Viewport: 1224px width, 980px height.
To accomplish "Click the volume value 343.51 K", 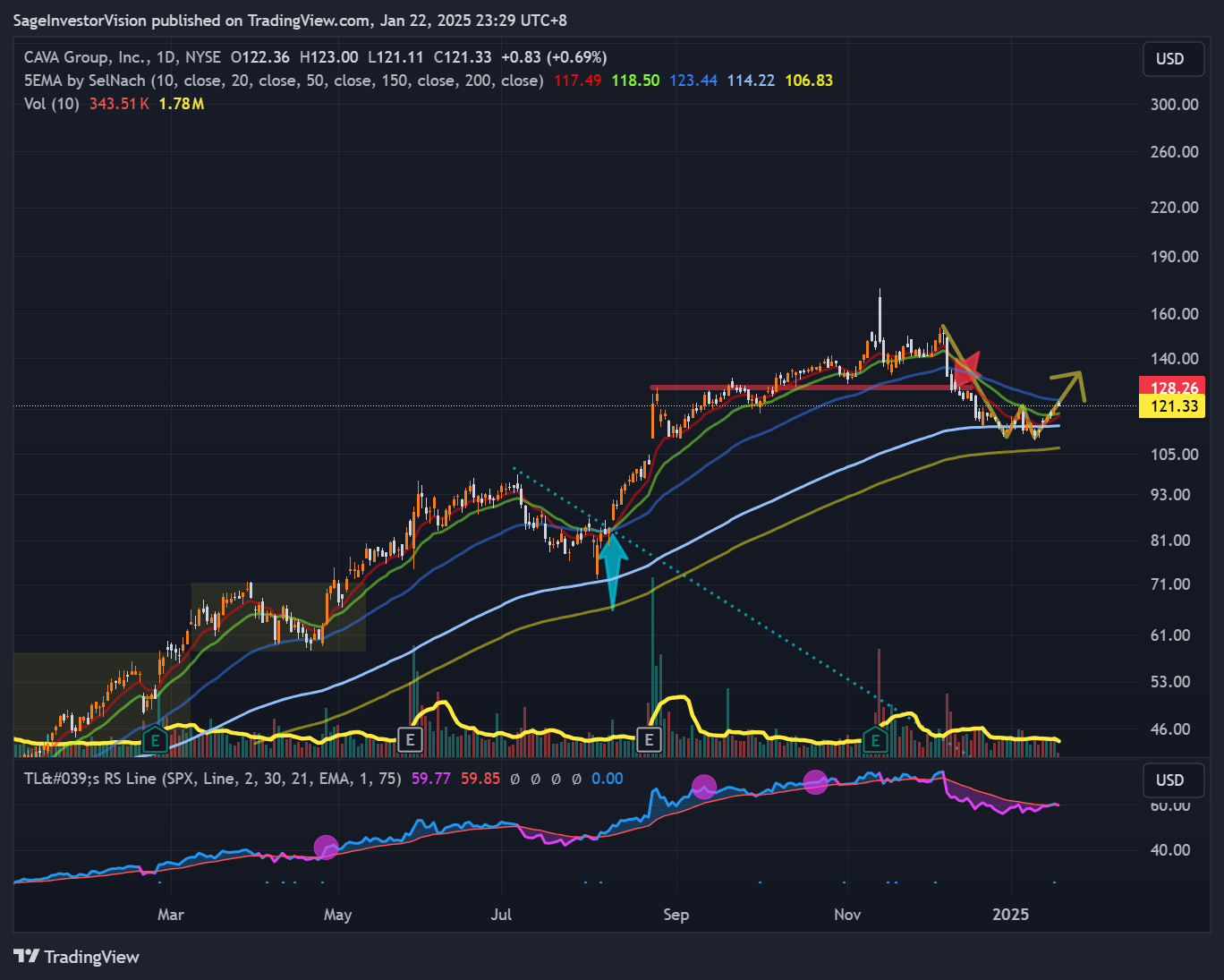I will pyautogui.click(x=119, y=104).
